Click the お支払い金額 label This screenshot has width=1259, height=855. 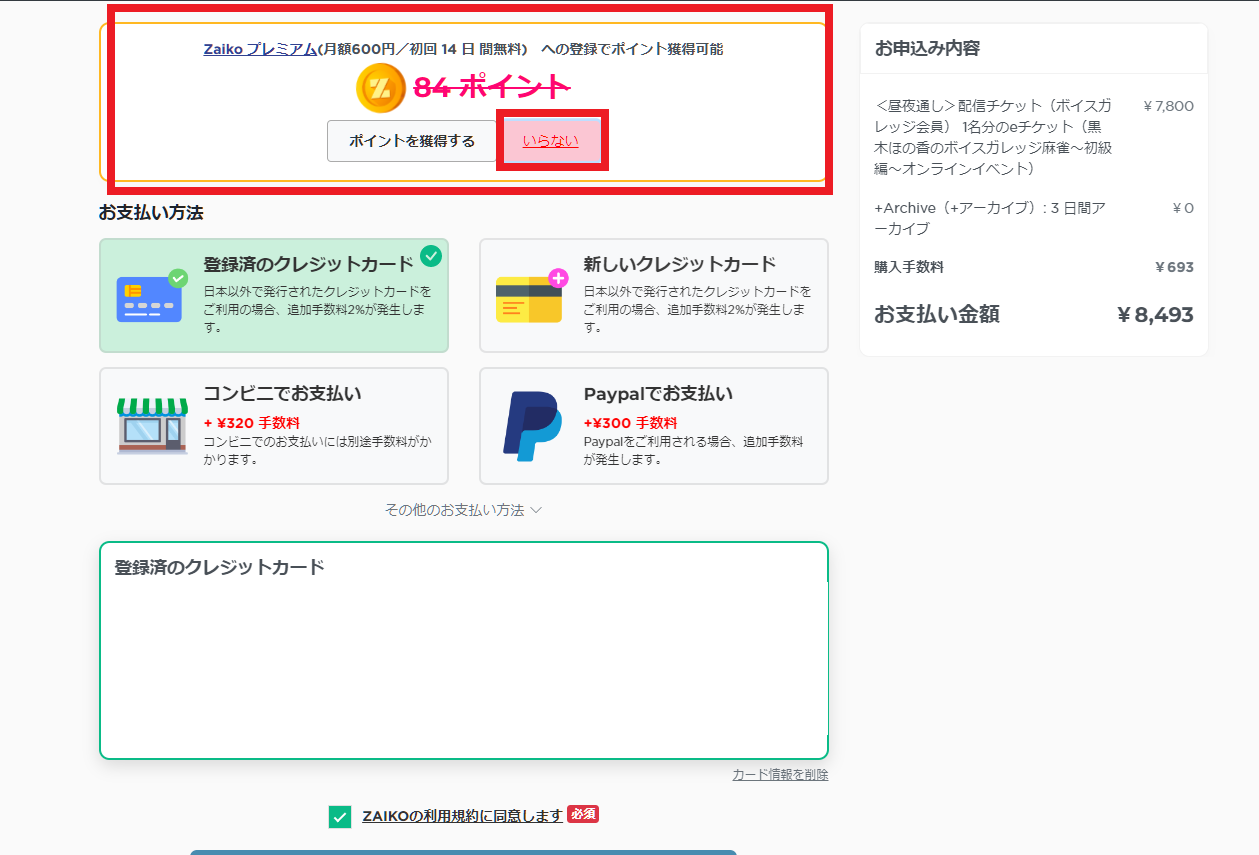coord(937,315)
